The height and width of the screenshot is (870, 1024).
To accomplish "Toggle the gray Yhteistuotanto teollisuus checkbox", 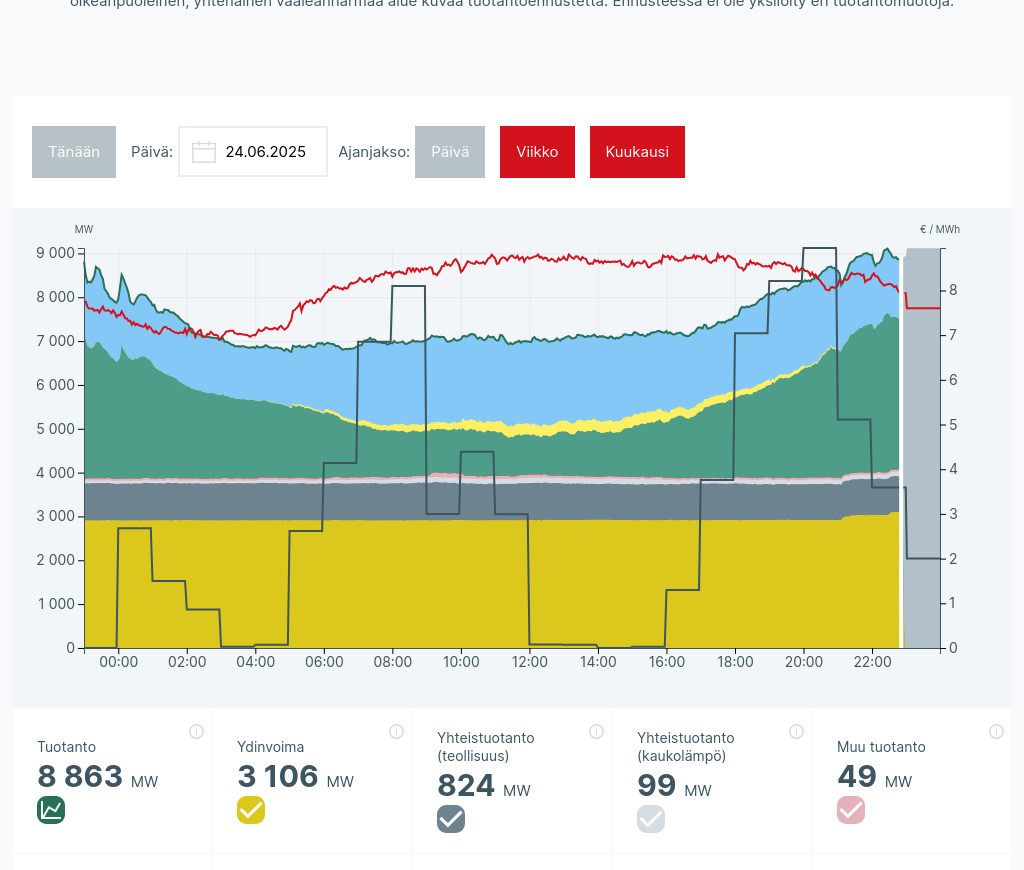I will 451,819.
